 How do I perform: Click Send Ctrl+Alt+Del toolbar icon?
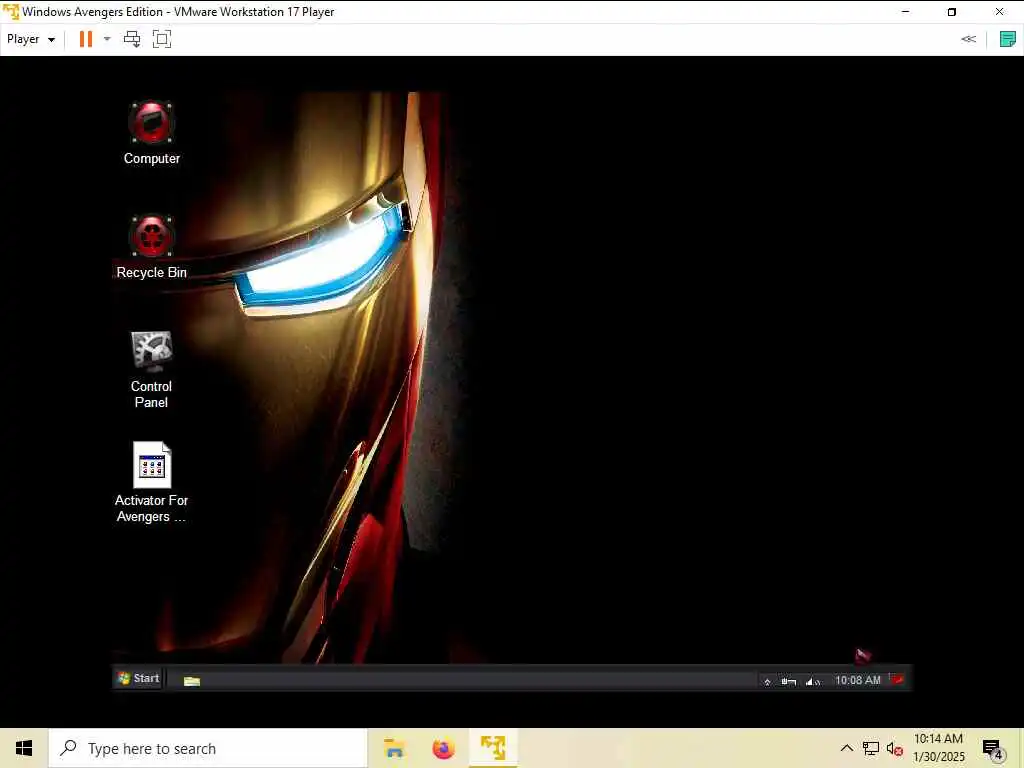132,39
